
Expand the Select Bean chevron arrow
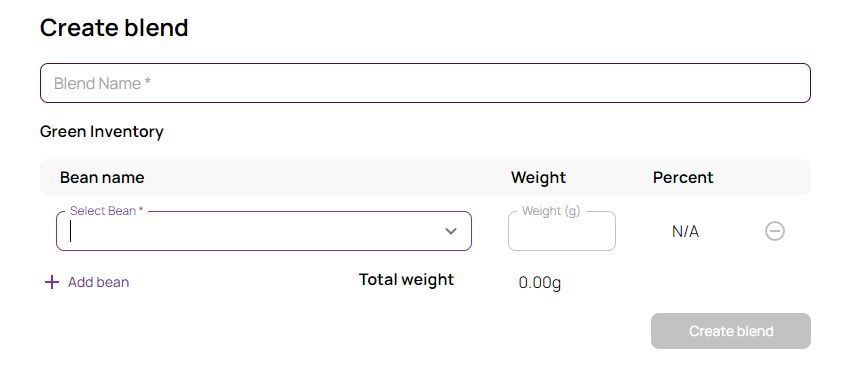pyautogui.click(x=451, y=231)
